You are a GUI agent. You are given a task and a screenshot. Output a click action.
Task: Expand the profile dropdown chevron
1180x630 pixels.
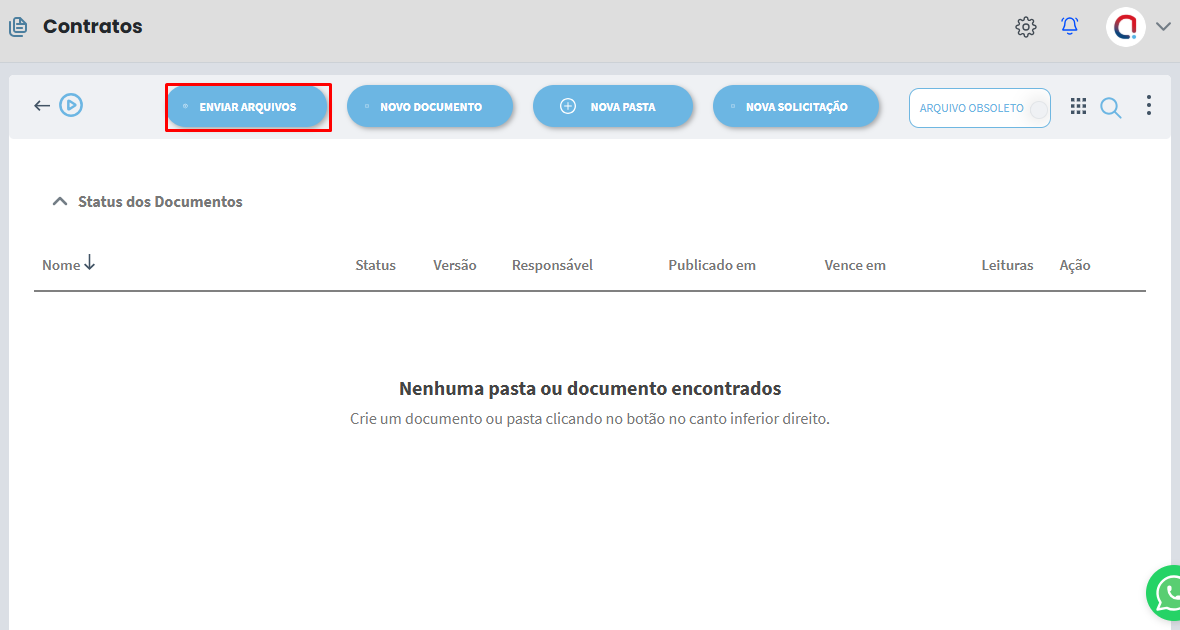(x=1163, y=27)
